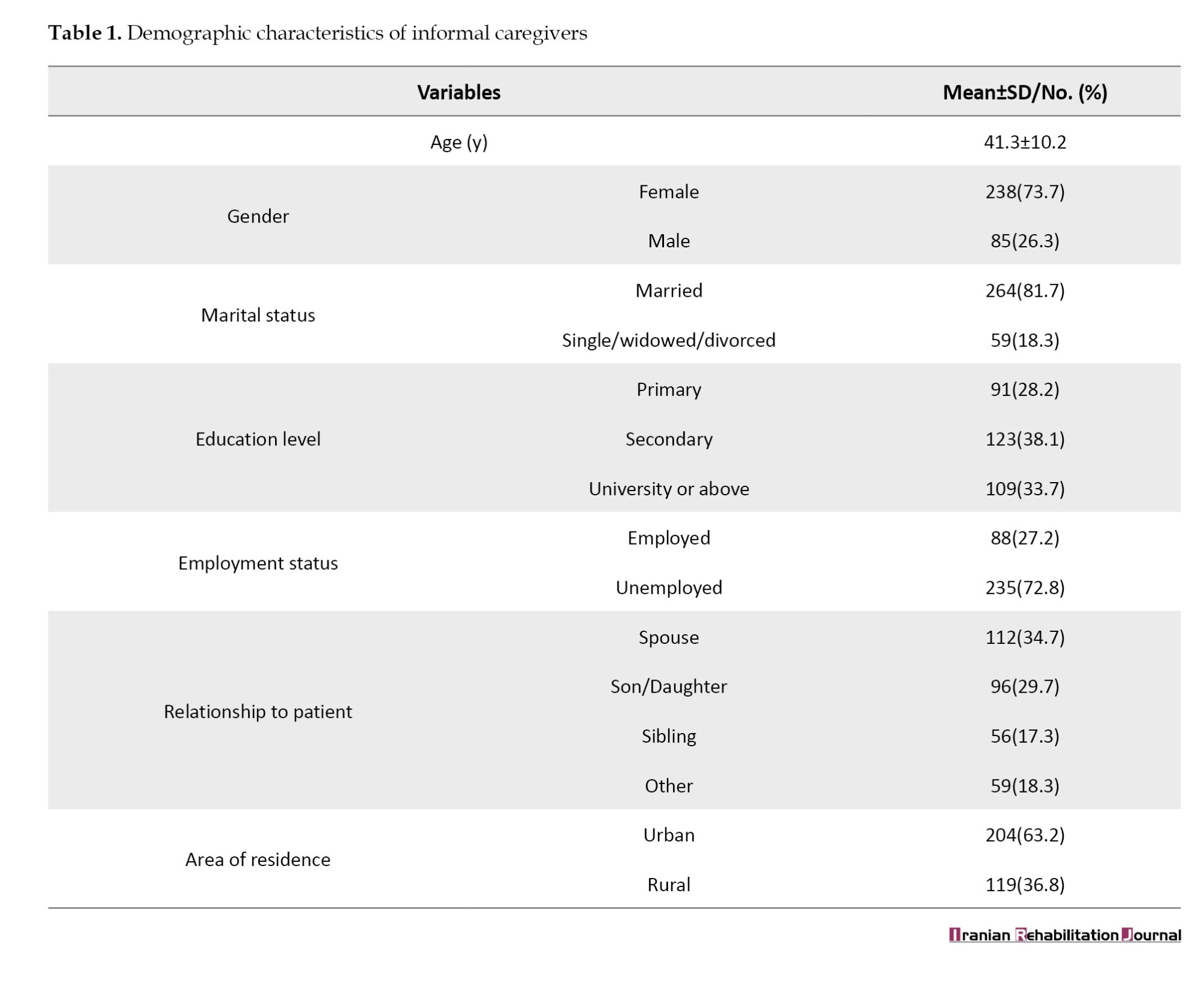This screenshot has height=996, width=1204.
Task: Select the Relationship to patient label
Action: (x=258, y=711)
